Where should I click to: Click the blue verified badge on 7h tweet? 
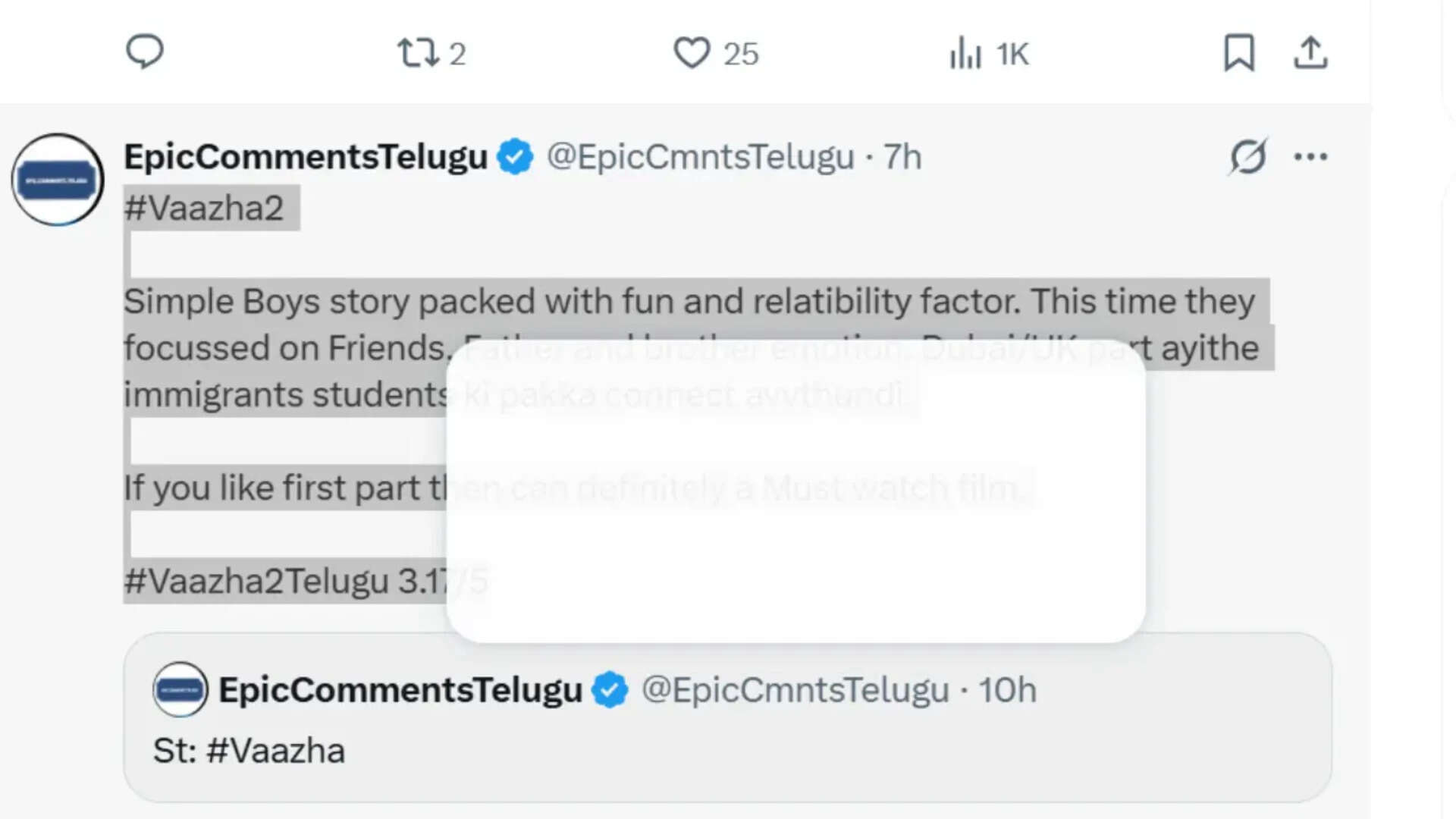click(515, 157)
